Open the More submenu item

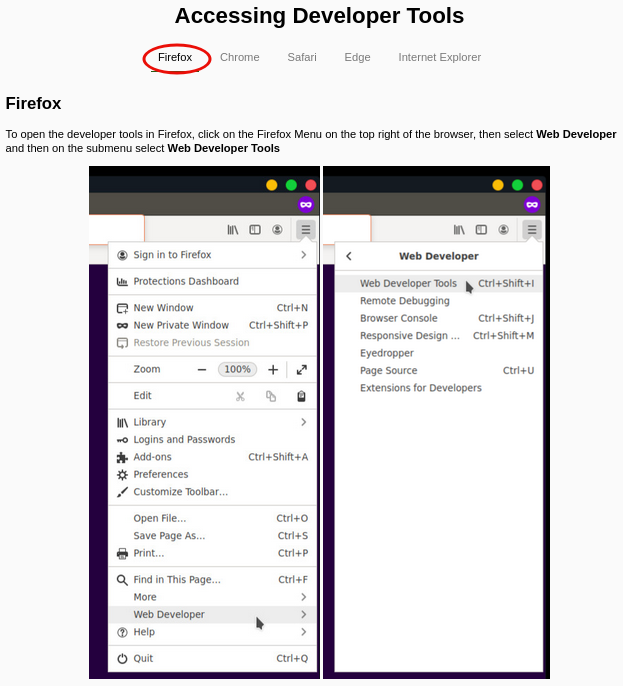212,597
